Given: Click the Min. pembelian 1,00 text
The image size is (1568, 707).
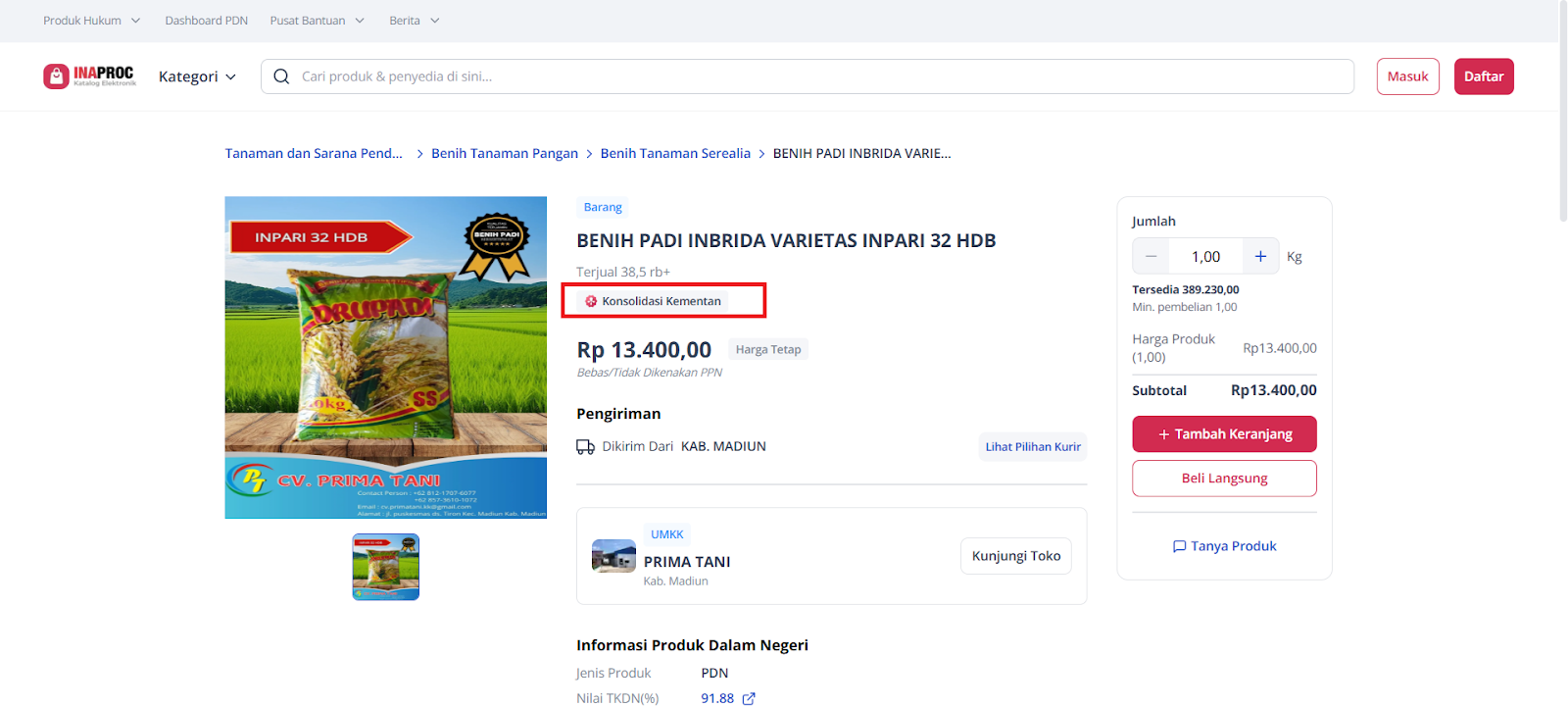Looking at the screenshot, I should click(x=1185, y=308).
